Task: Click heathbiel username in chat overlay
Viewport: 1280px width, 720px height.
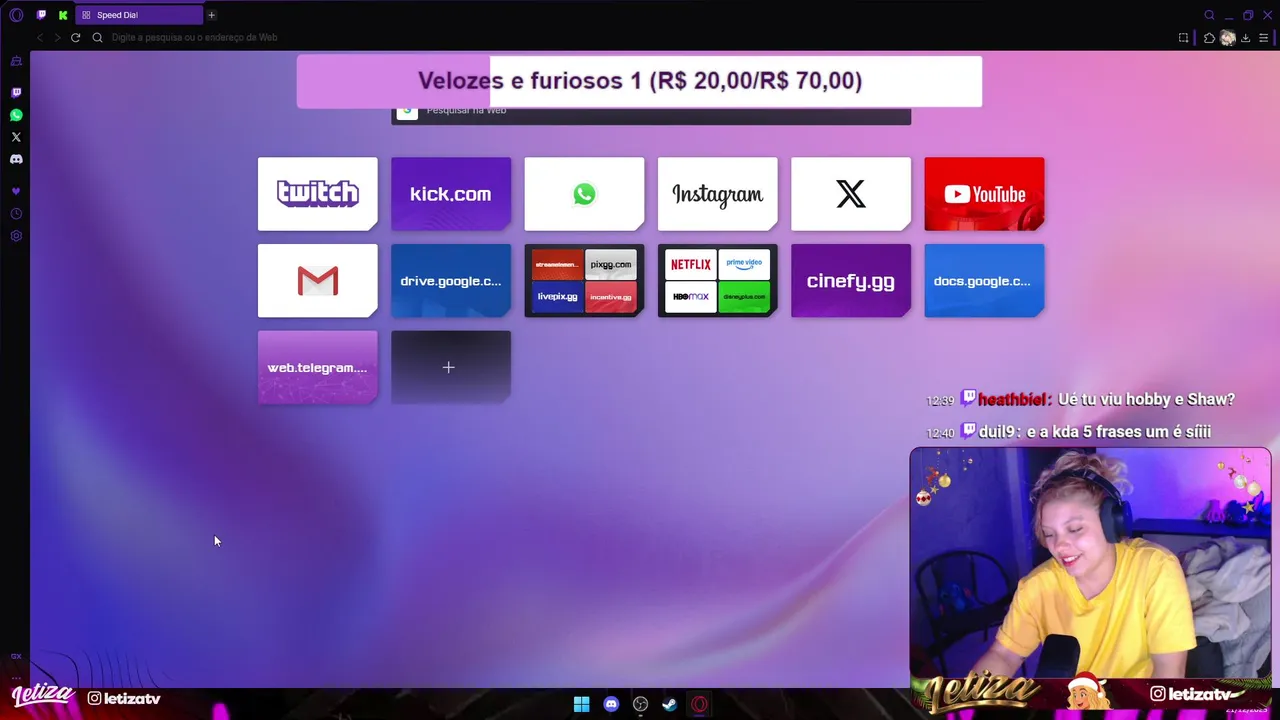Action: [1012, 399]
